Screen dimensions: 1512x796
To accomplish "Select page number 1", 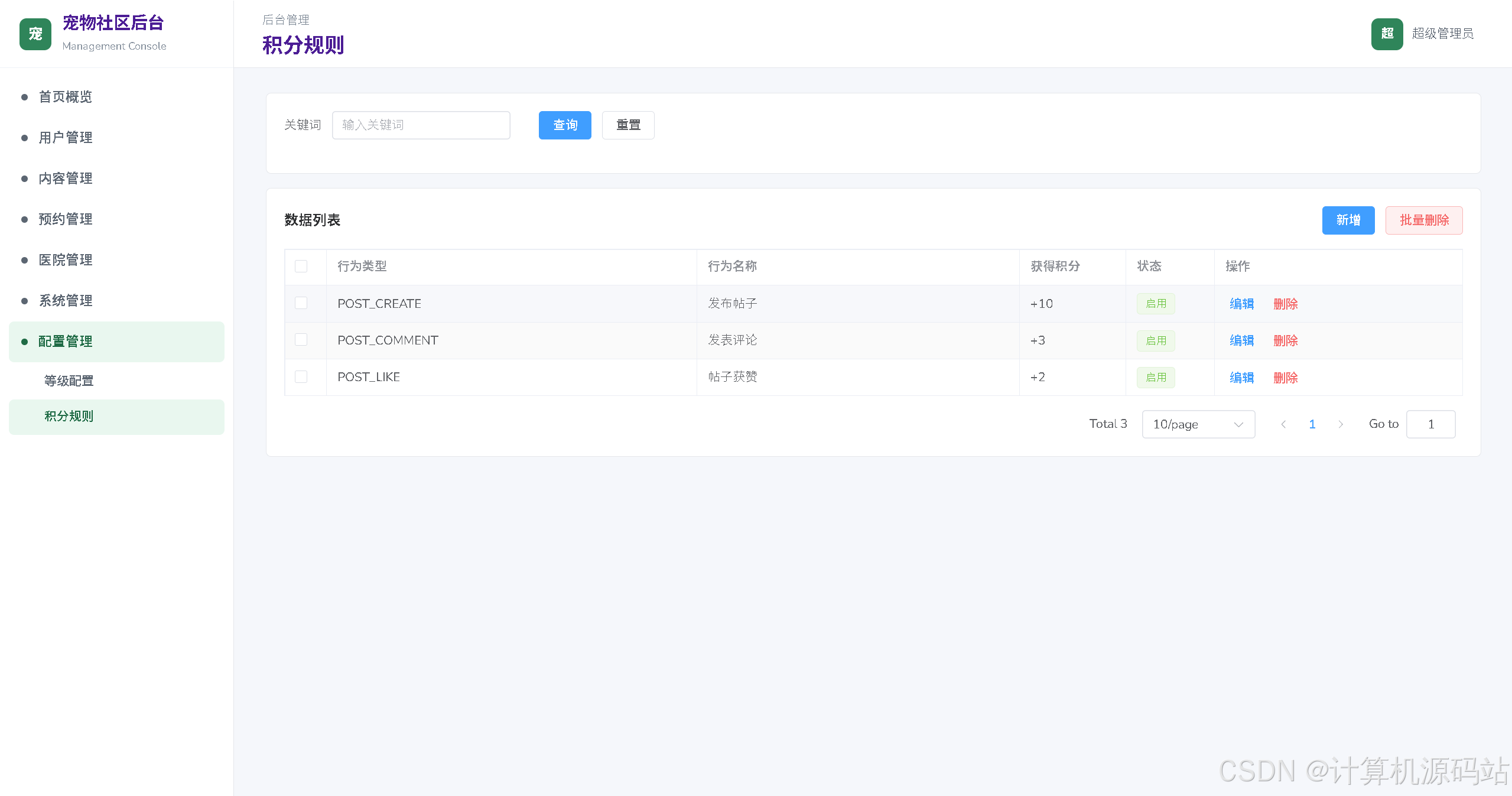I will coord(1312,424).
